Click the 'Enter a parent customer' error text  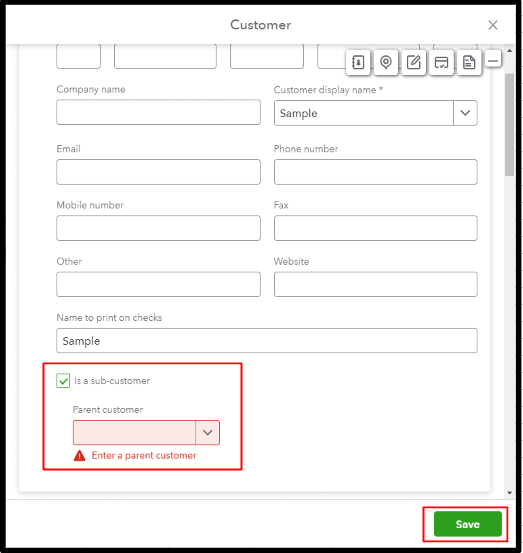coord(144,456)
